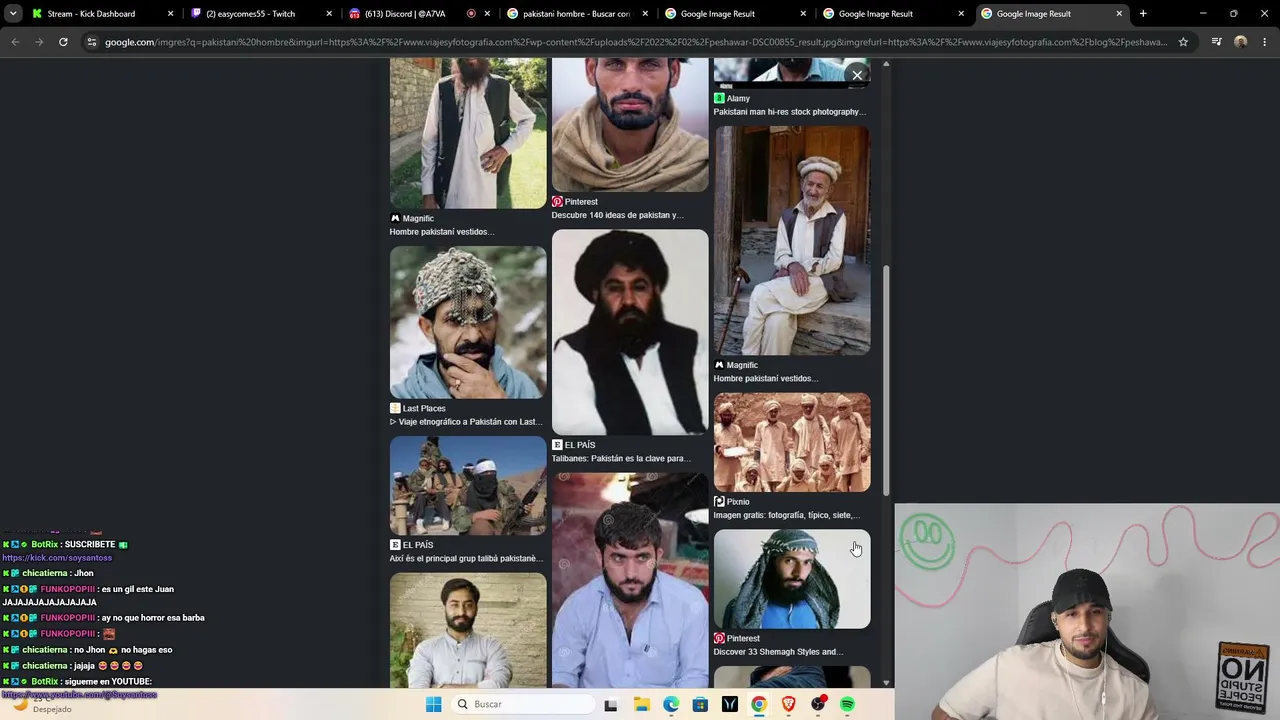
Task: Close the Stream - Kick Dashboard tab
Action: 170,14
